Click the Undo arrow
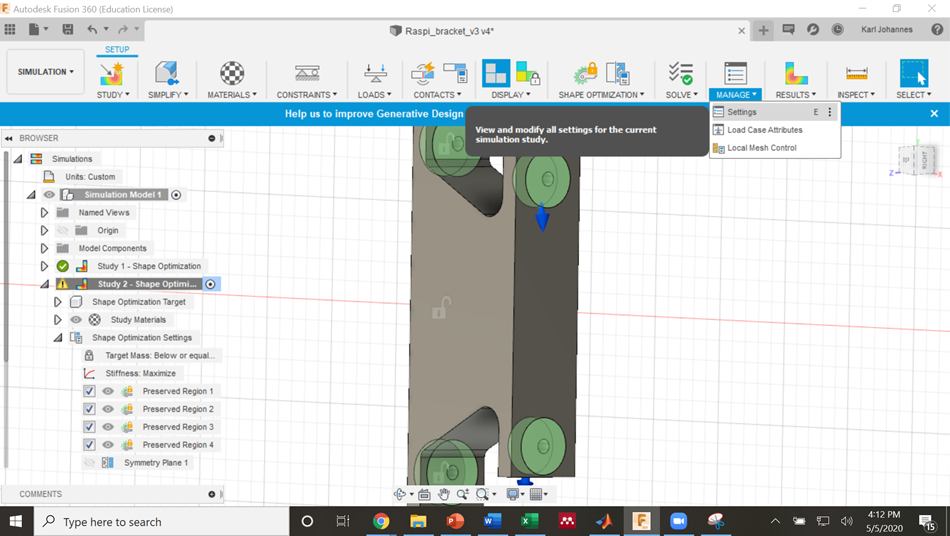 click(x=92, y=29)
